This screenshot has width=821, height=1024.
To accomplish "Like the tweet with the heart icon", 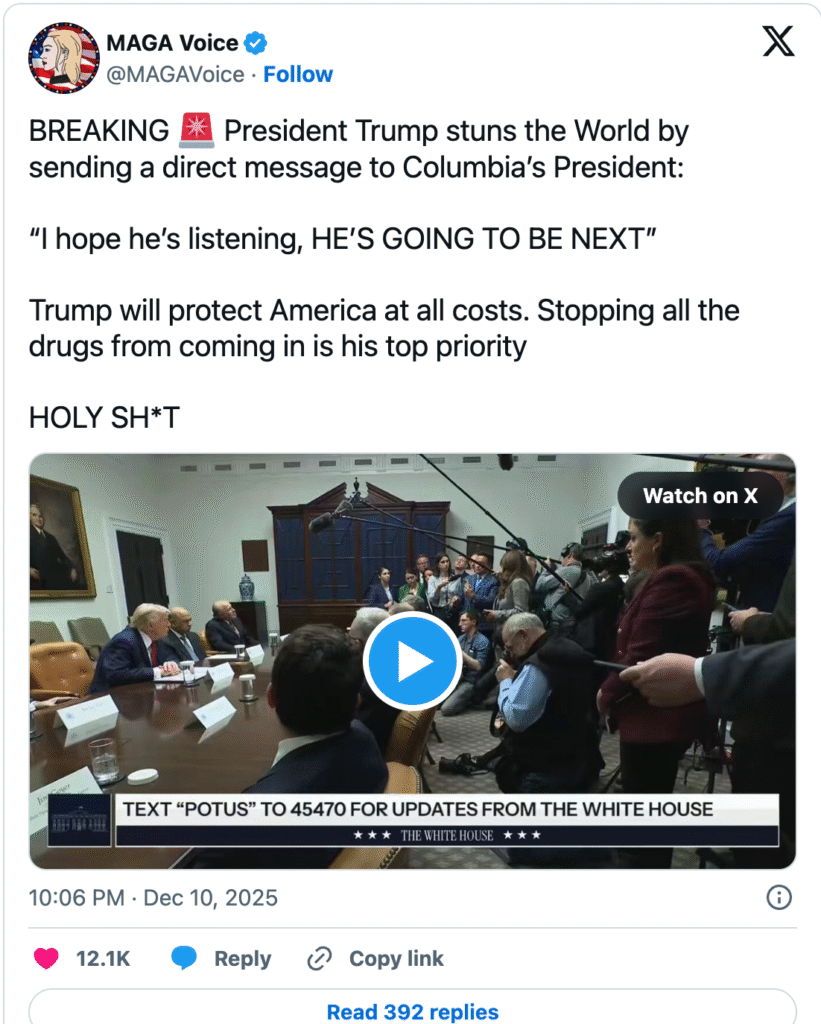I will pyautogui.click(x=46, y=959).
